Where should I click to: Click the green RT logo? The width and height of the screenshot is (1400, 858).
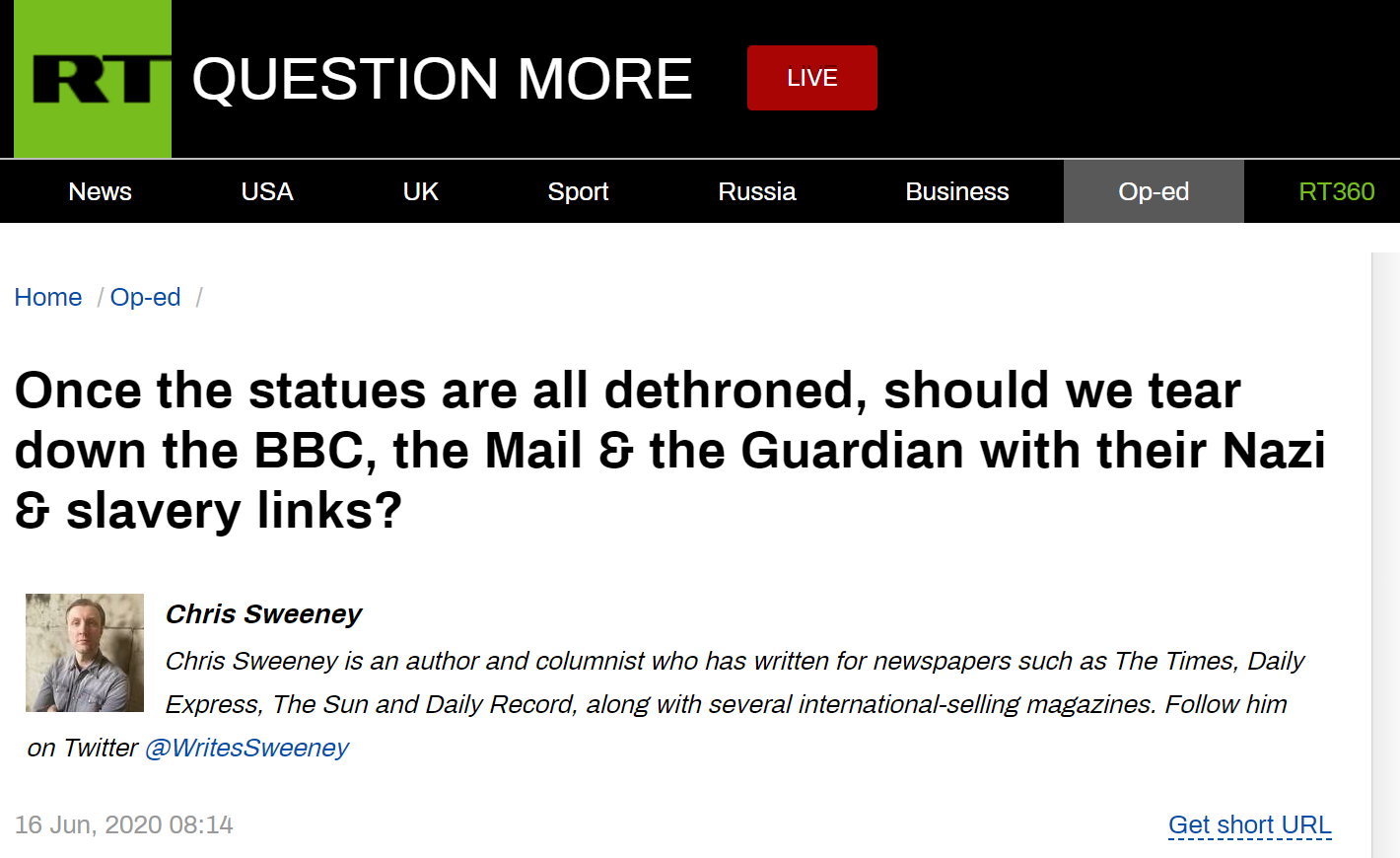[x=93, y=79]
